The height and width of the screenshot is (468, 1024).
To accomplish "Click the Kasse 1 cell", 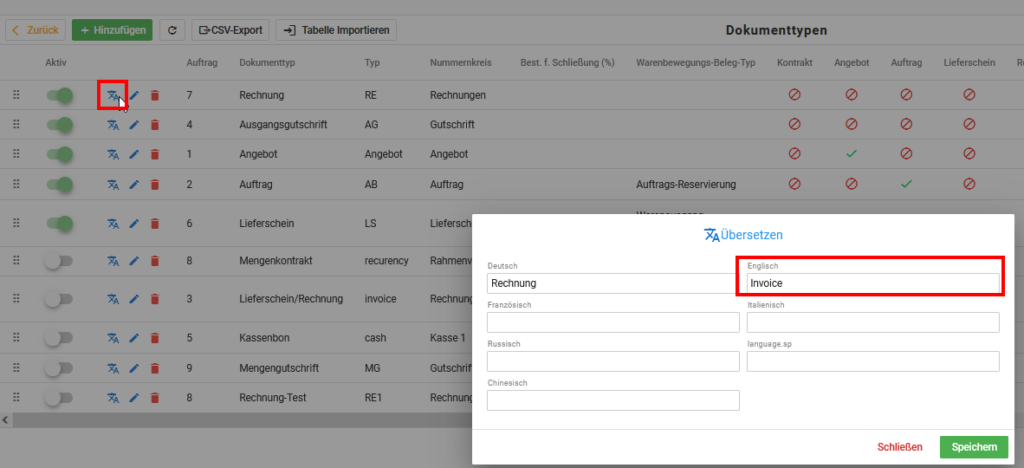I will coord(447,338).
